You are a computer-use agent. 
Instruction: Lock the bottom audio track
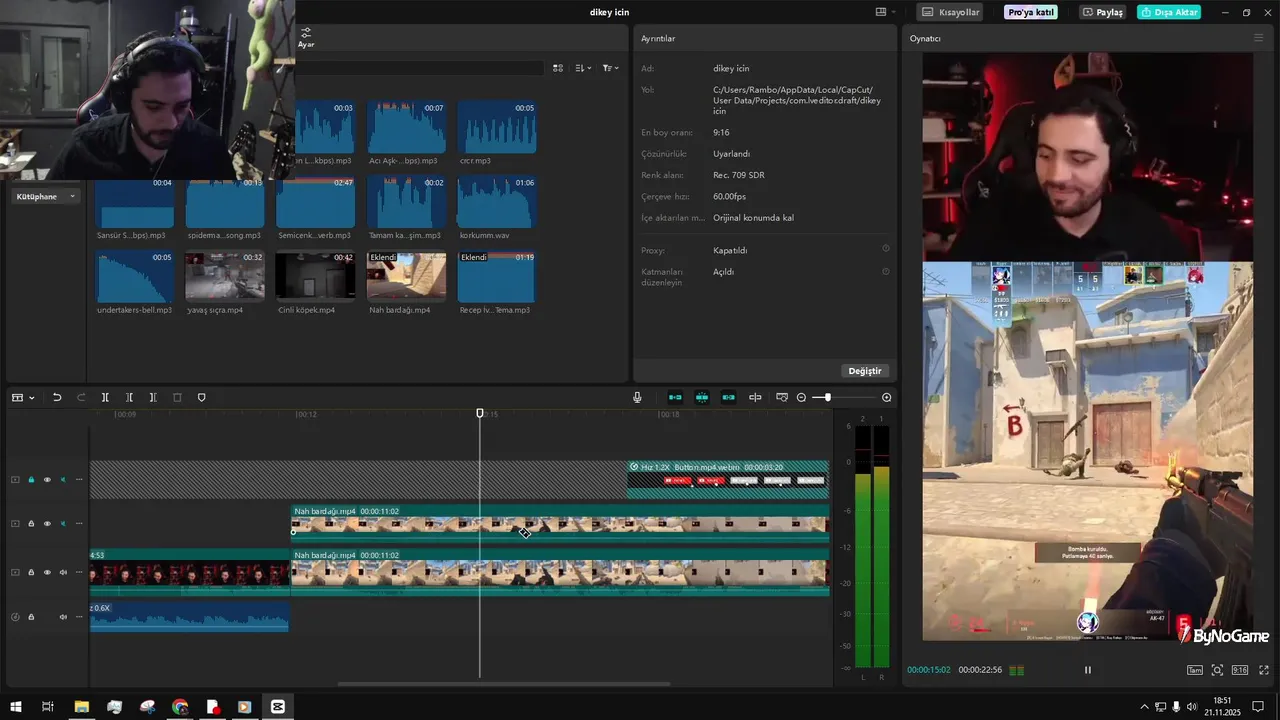pos(31,617)
